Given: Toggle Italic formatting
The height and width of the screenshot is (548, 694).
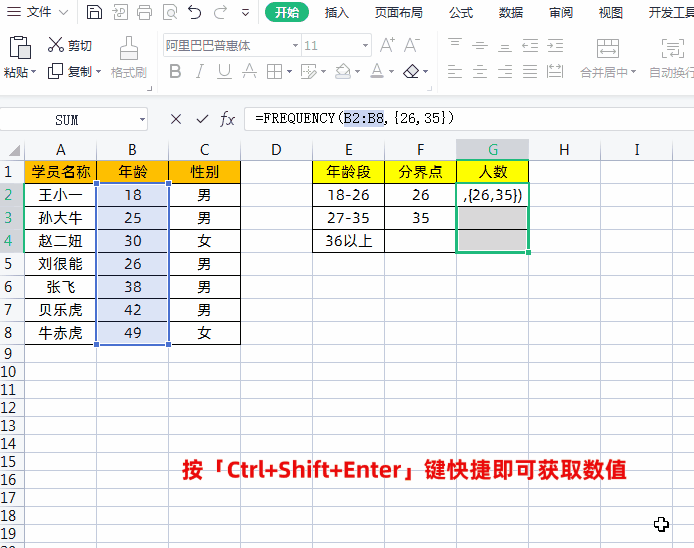Looking at the screenshot, I should (x=200, y=71).
